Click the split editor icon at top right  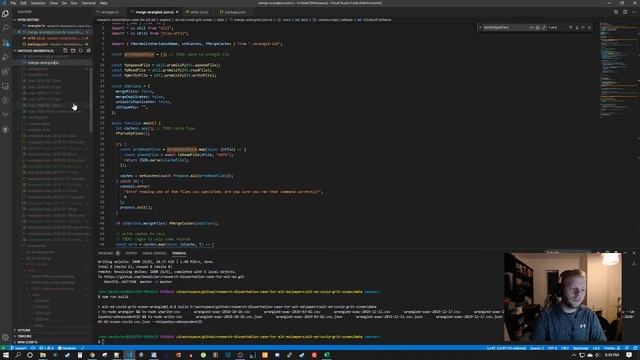coord(625,12)
